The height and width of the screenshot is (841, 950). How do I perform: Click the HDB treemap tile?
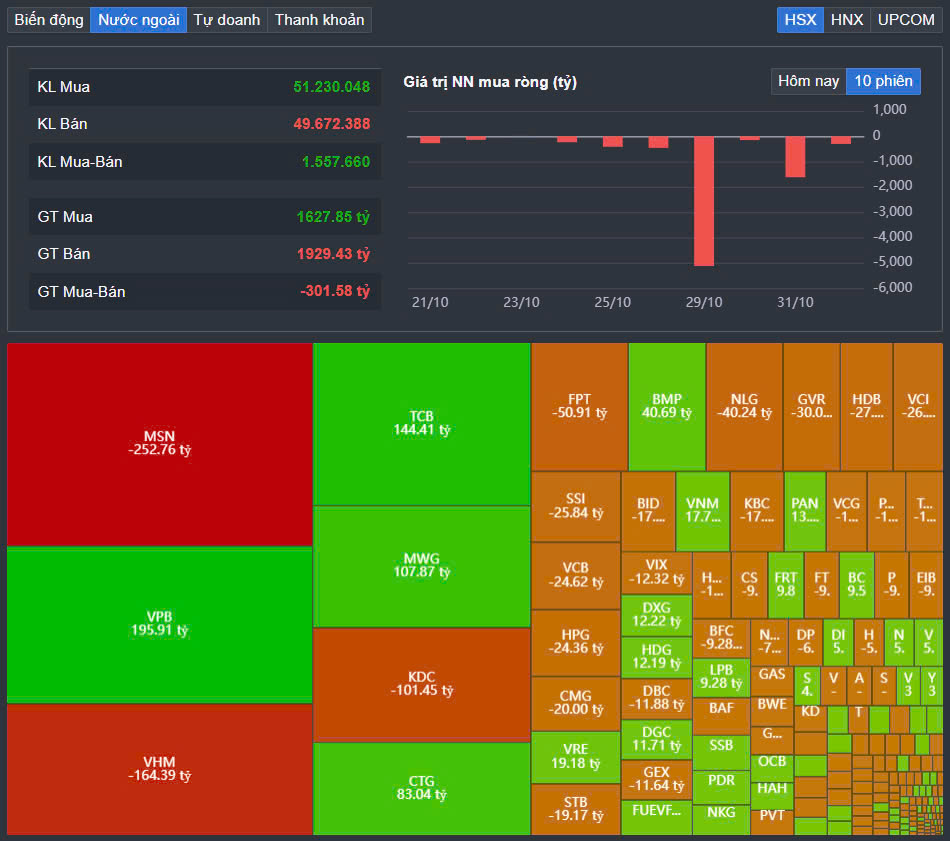point(866,407)
